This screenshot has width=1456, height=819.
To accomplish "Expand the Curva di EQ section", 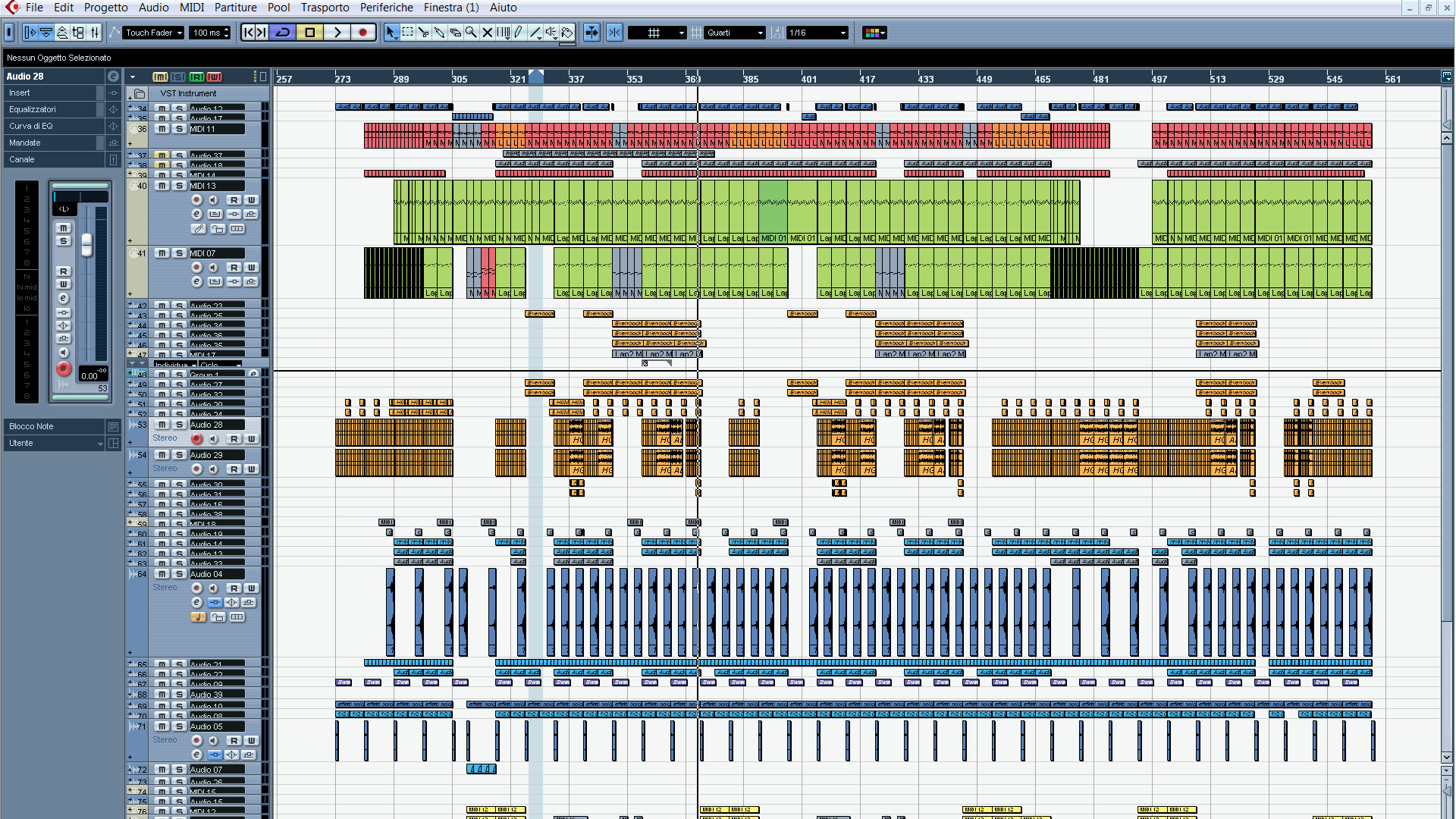I will [x=53, y=127].
